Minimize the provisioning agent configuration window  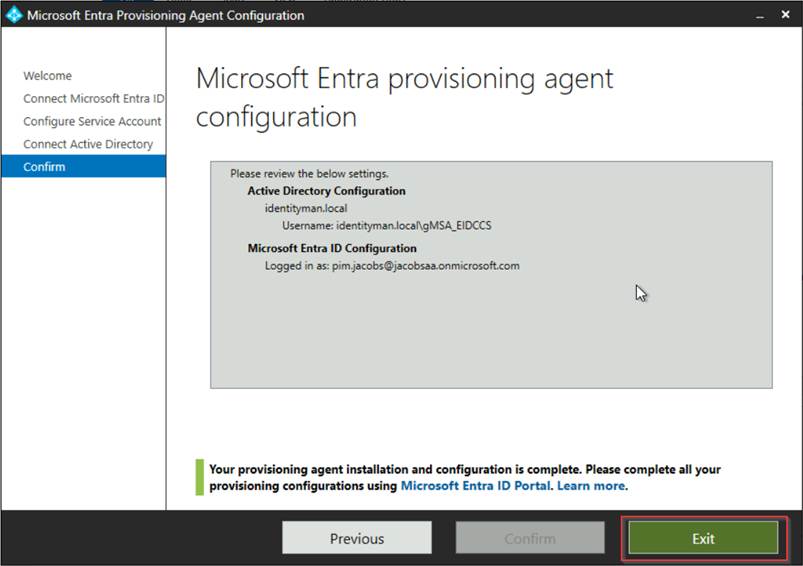tap(758, 15)
